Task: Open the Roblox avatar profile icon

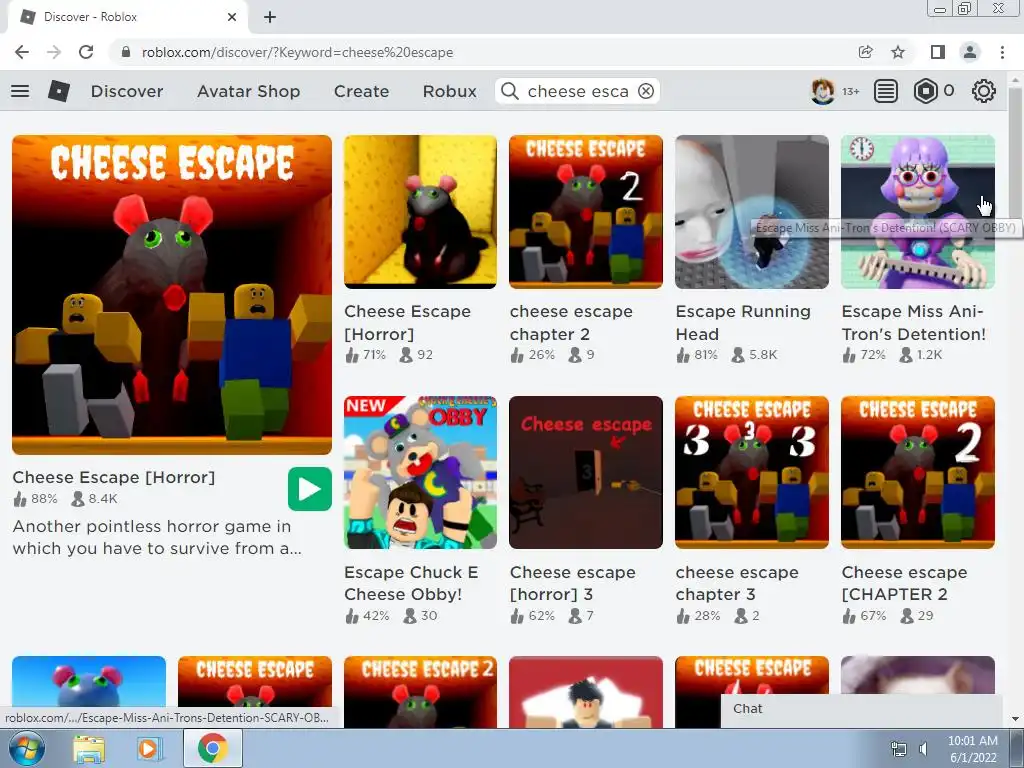Action: 822,91
